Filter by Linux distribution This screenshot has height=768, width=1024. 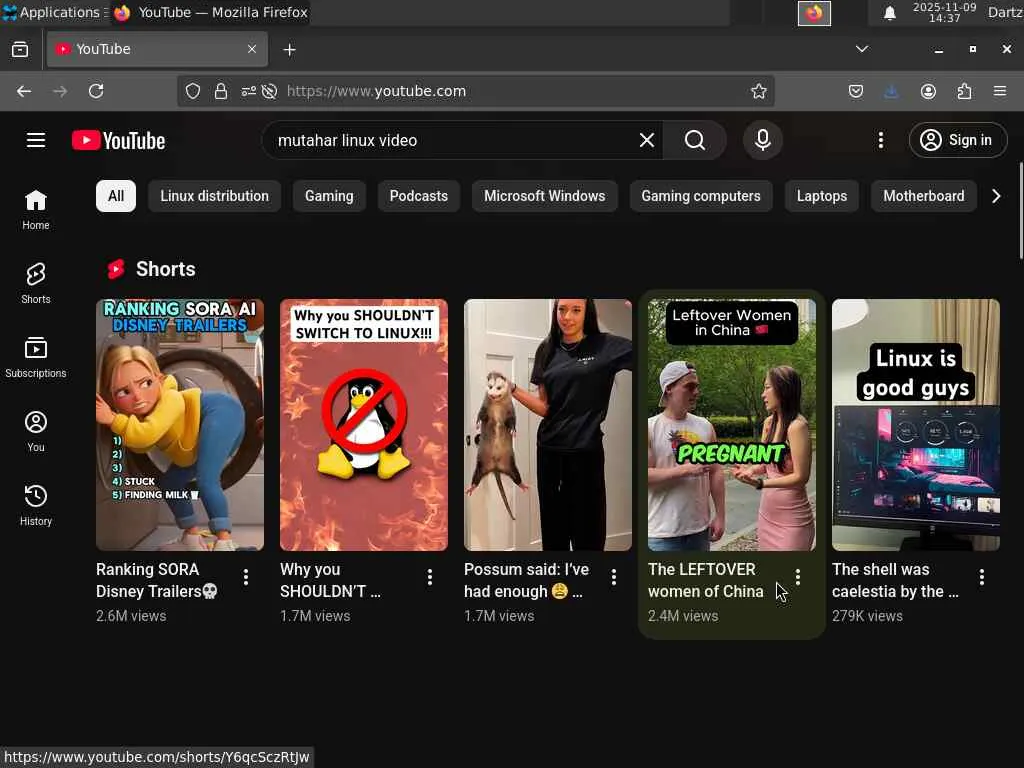(214, 196)
